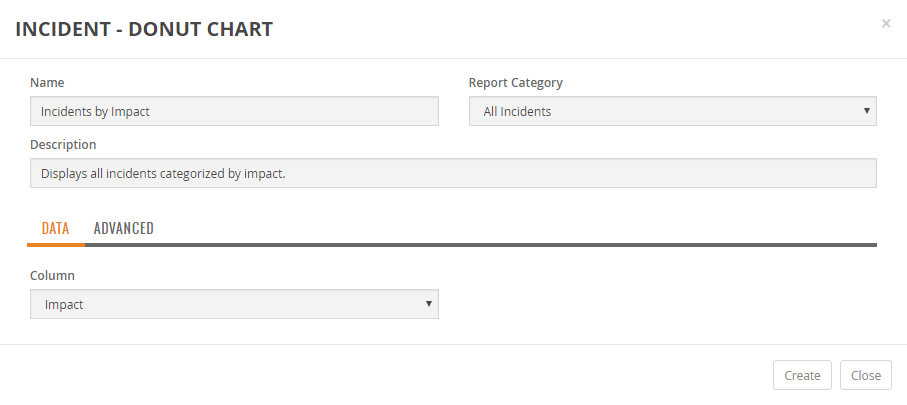The image size is (907, 405).
Task: Click the Report Category label
Action: tap(515, 83)
